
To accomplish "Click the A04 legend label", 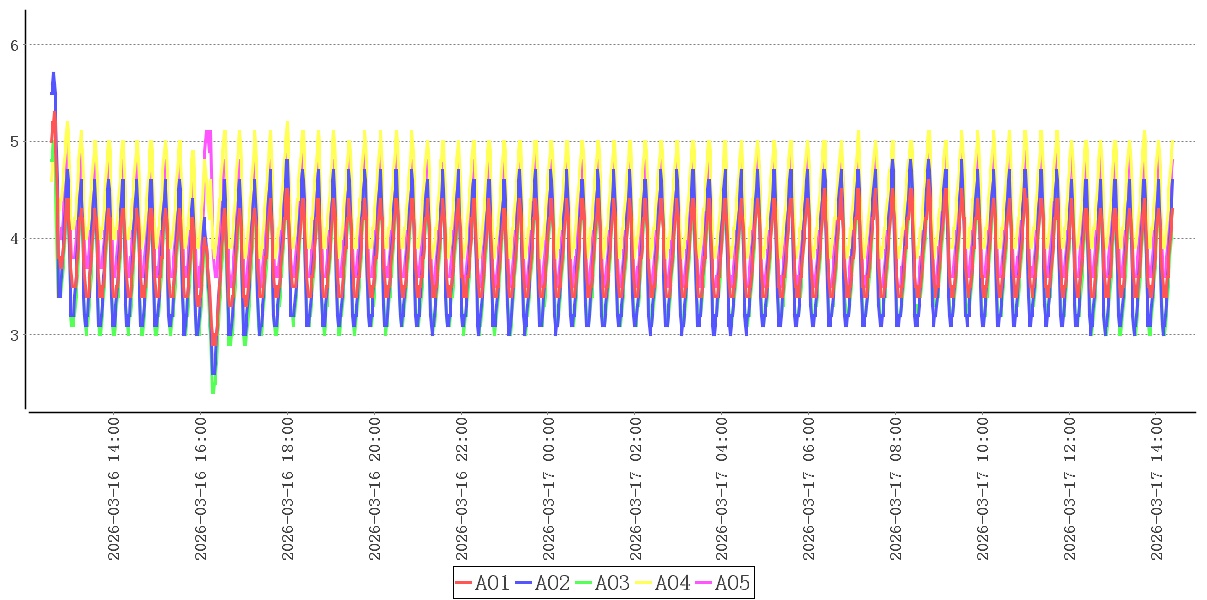I will pos(672,583).
